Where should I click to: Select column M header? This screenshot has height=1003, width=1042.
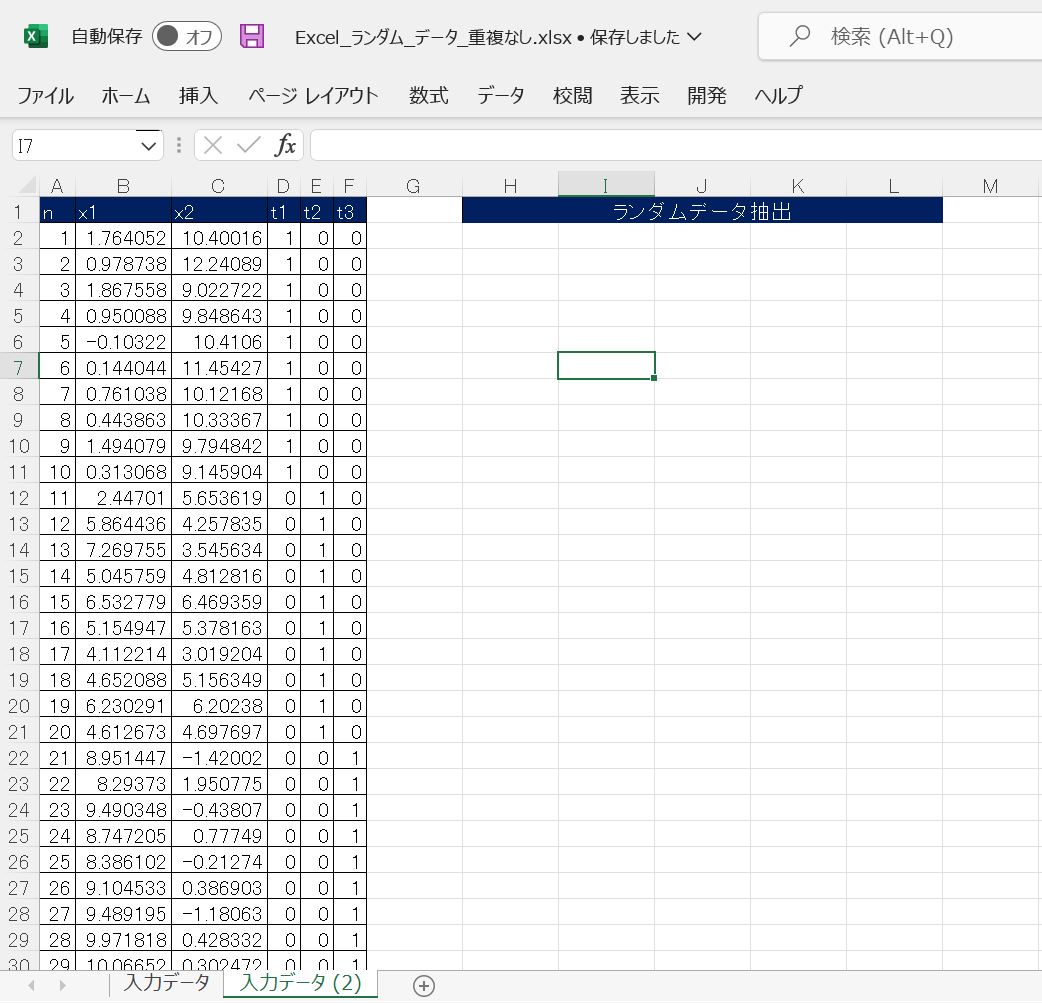[990, 186]
